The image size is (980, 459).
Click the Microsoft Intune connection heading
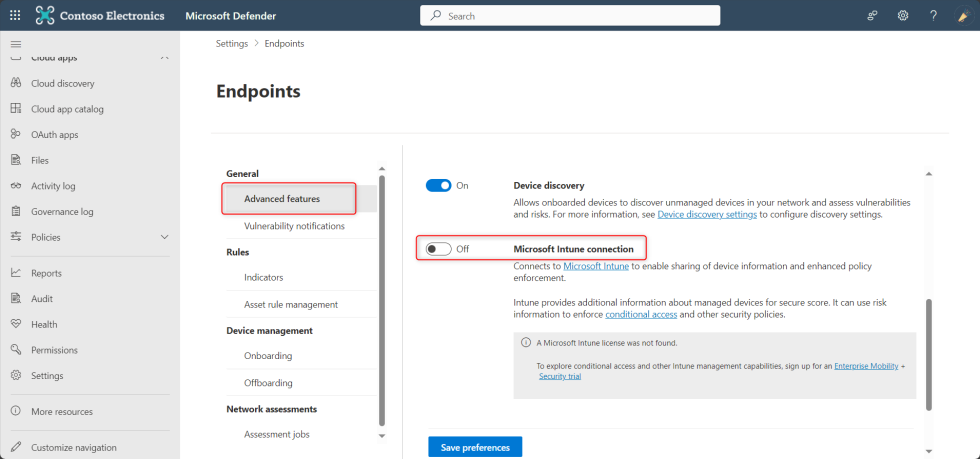point(573,249)
